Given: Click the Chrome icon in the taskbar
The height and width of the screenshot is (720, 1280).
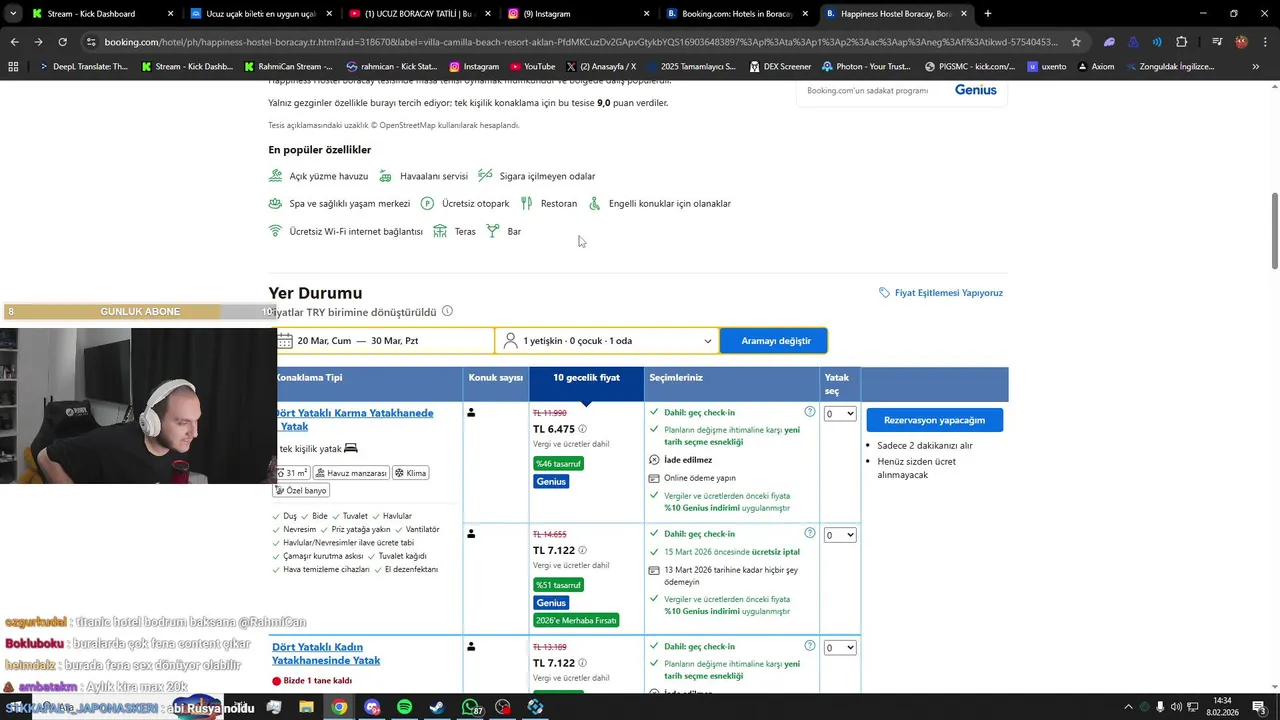Looking at the screenshot, I should click(x=339, y=707).
